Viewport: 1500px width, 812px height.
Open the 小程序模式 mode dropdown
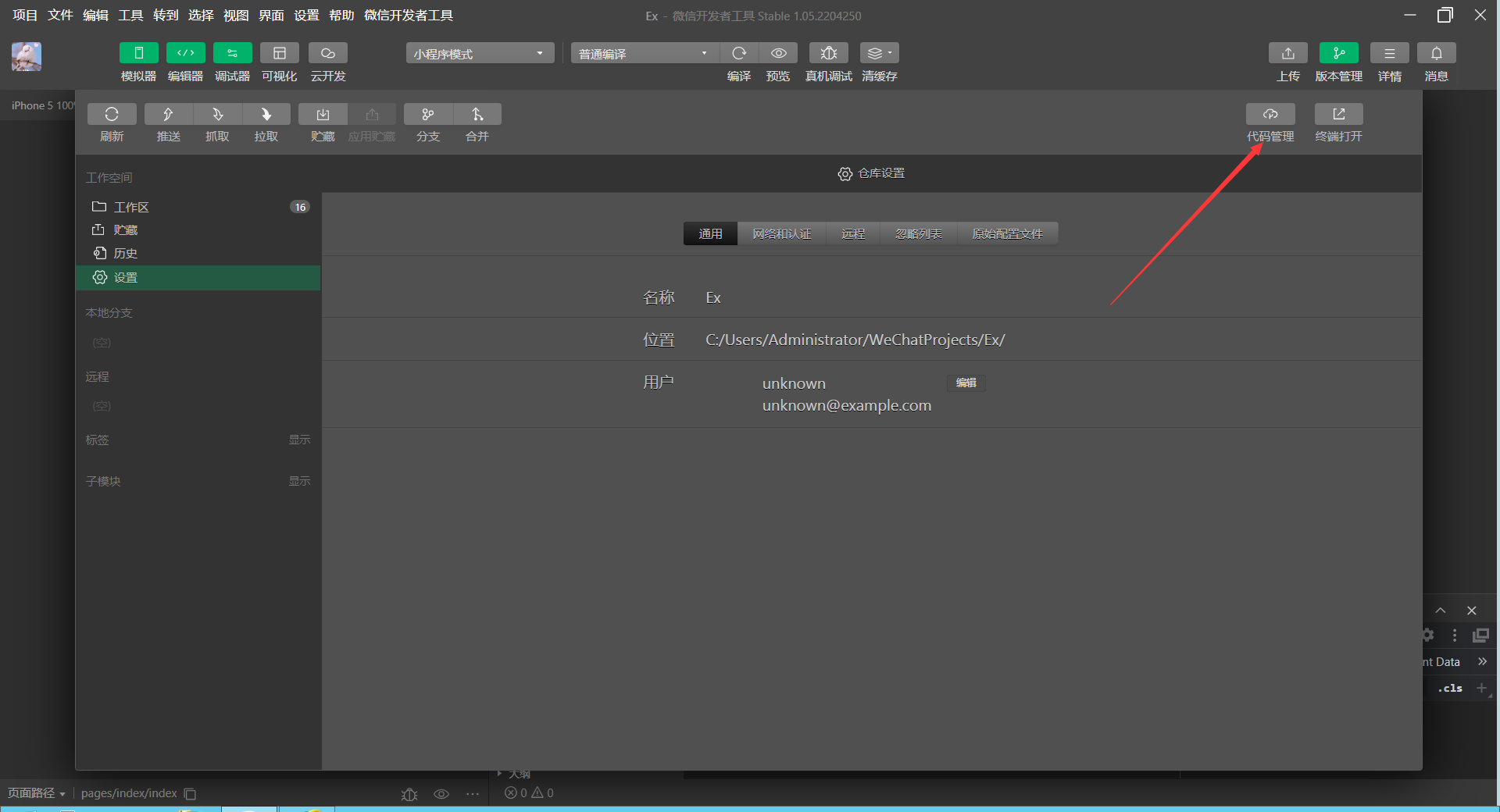click(480, 53)
